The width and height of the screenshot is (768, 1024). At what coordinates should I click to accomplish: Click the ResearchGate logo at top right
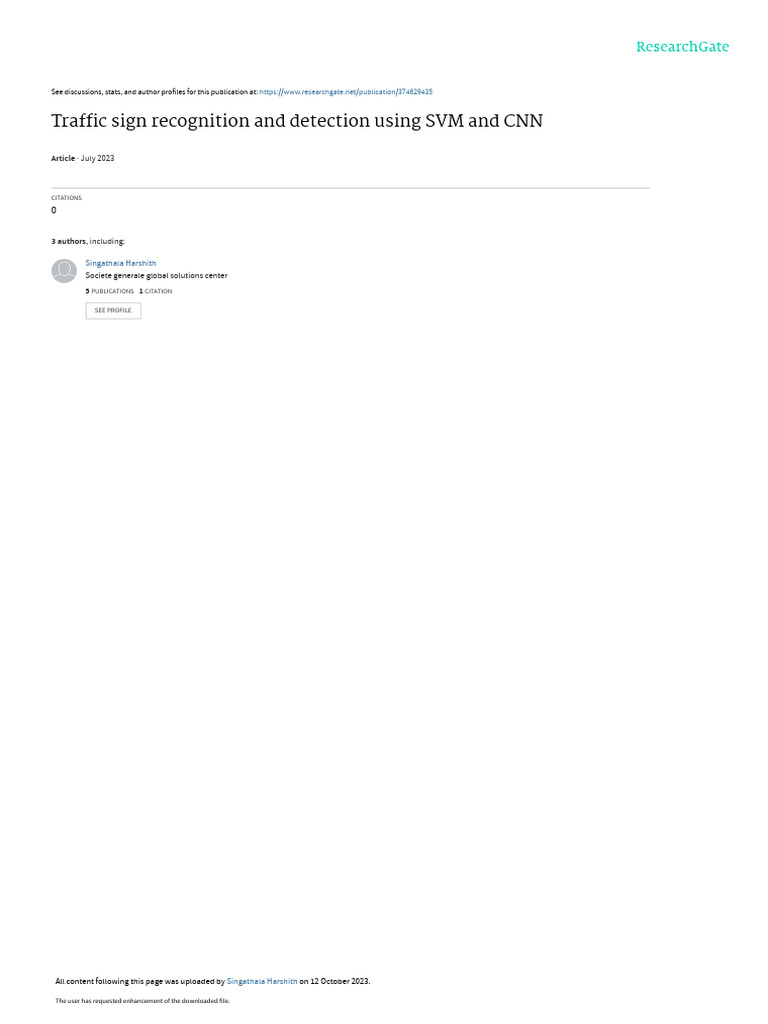click(x=682, y=47)
